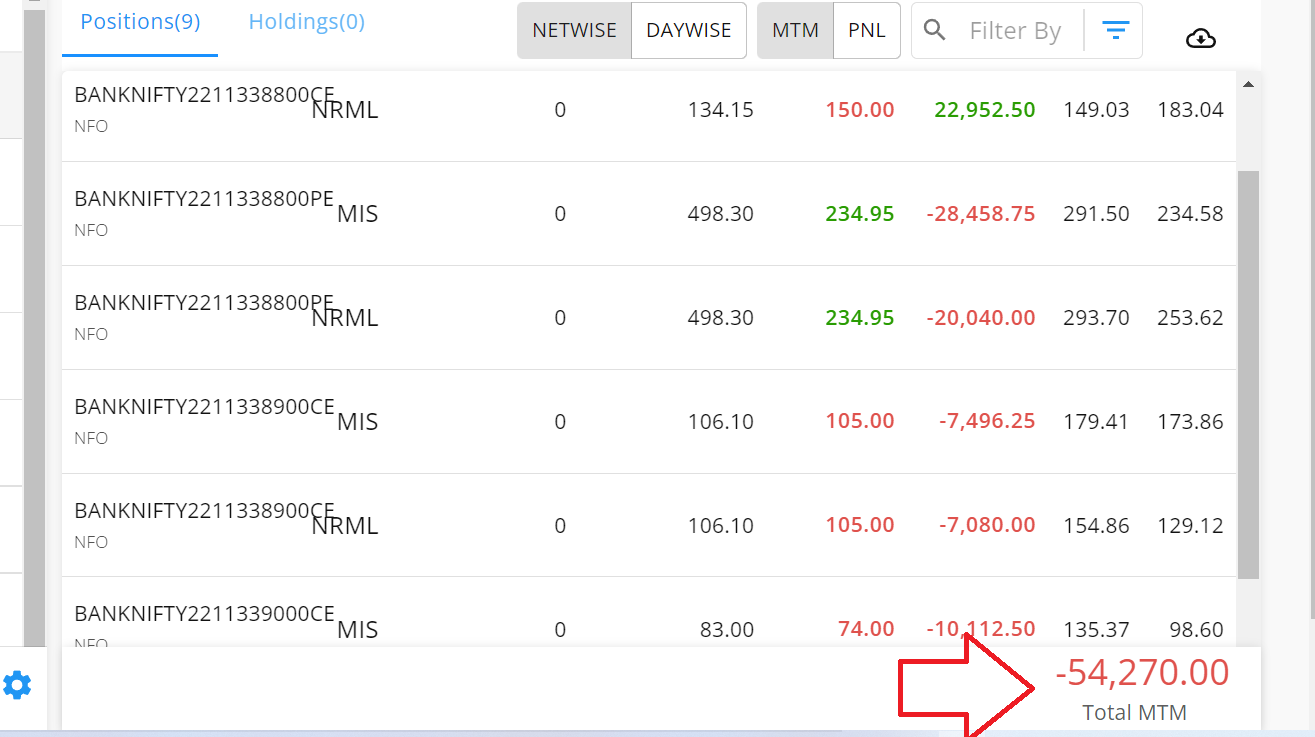The width and height of the screenshot is (1315, 737).
Task: Click the price value 83.00
Action: [727, 630]
